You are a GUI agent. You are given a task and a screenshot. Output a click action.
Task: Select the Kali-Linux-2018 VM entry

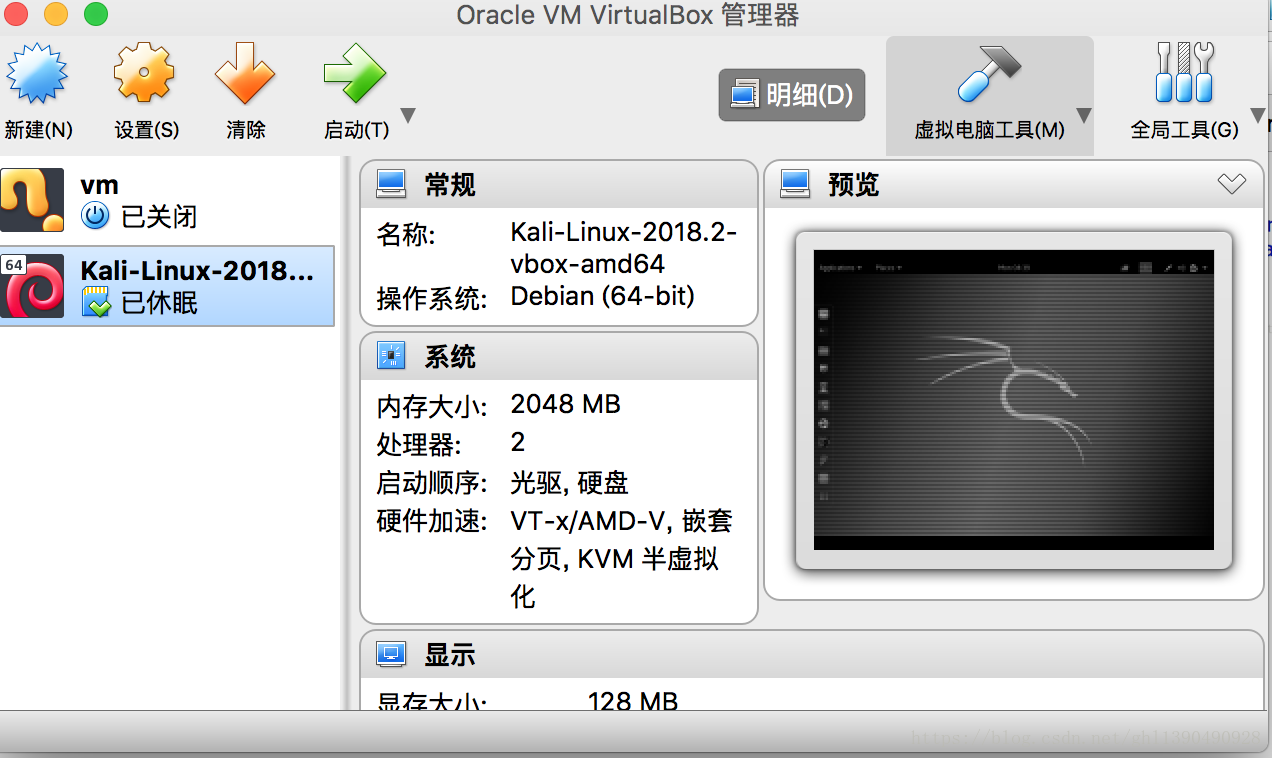pyautogui.click(x=168, y=286)
